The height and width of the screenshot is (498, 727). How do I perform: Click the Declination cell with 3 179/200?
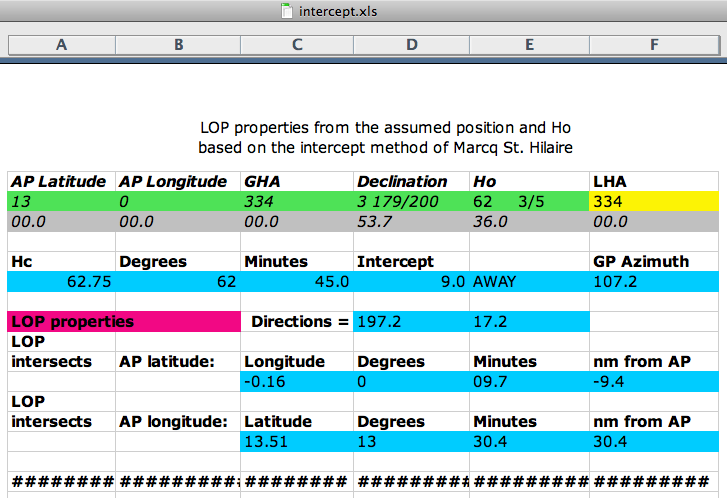[x=411, y=201]
